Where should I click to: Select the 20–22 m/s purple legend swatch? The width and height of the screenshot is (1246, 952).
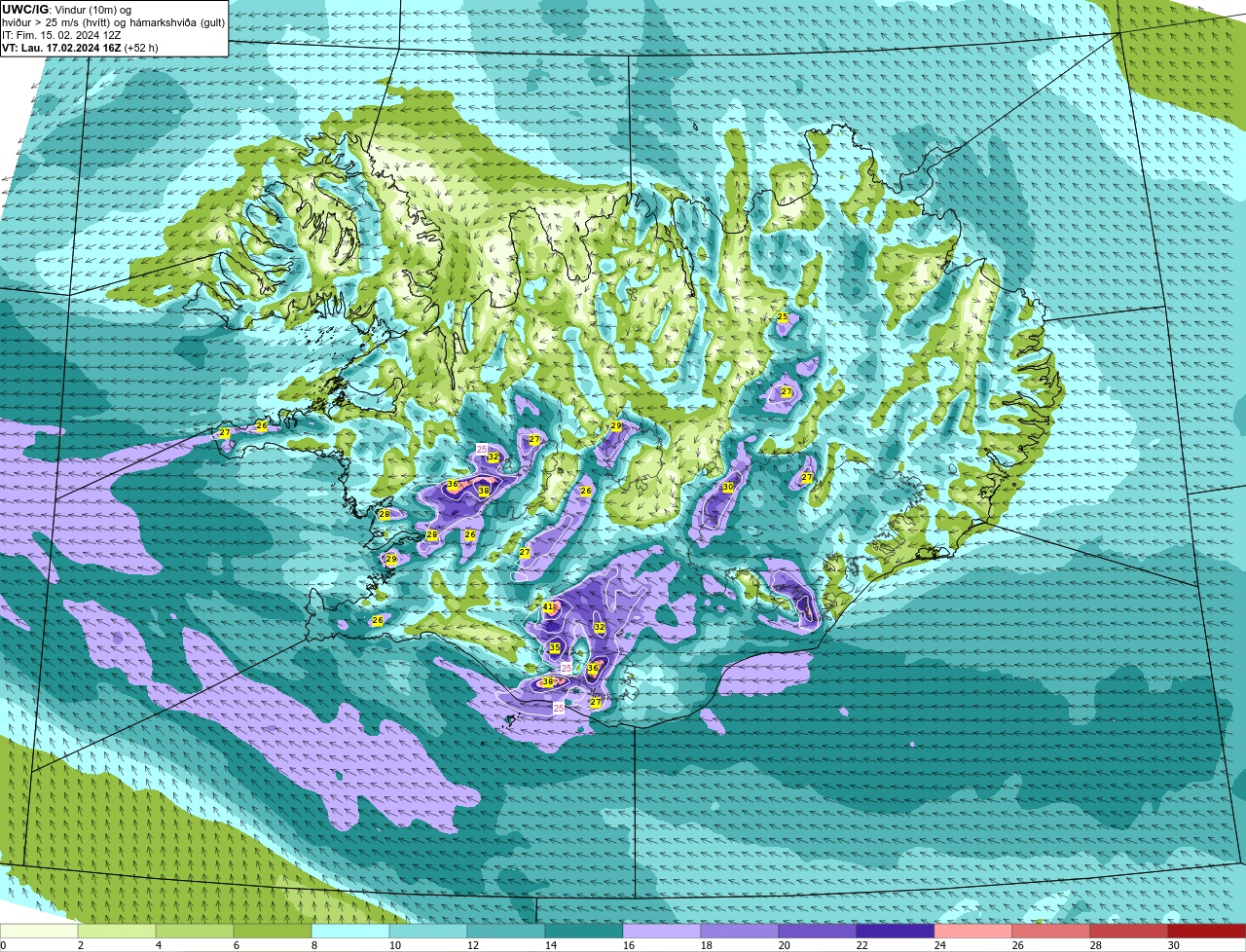pyautogui.click(x=818, y=931)
